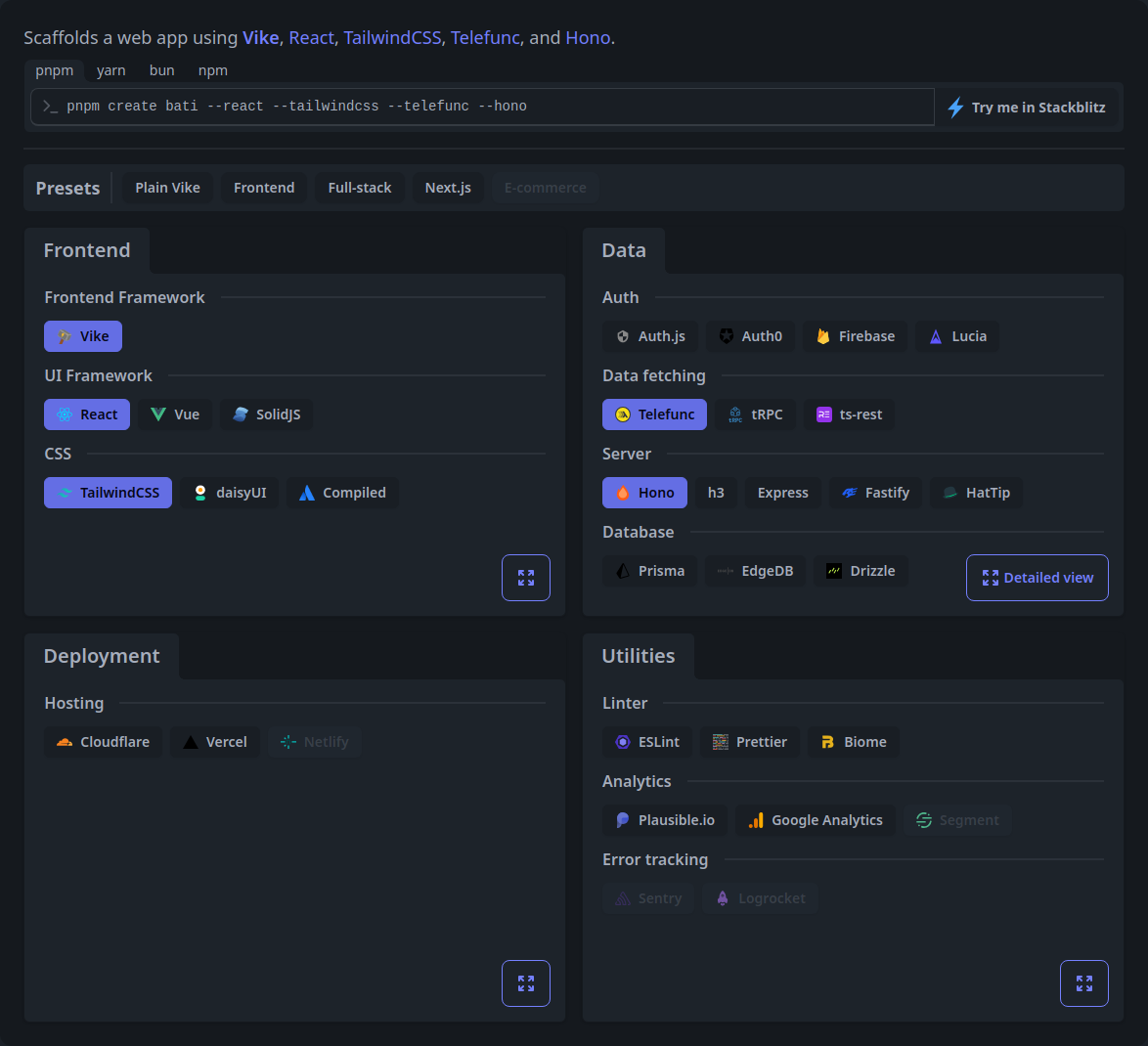Select the SolidJS UI framework
Screen dimensions: 1148x1046
click(x=267, y=414)
